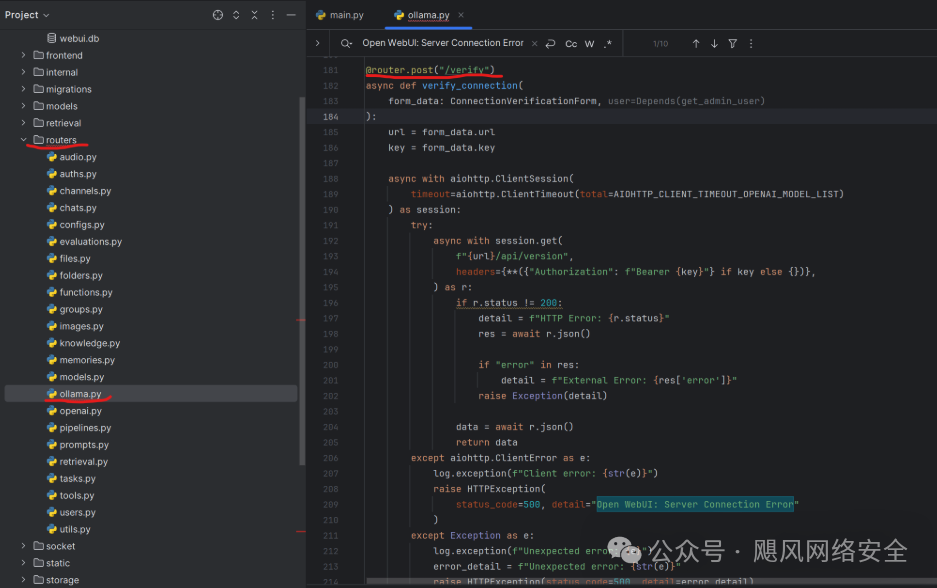Open evaluations.py file
The height and width of the screenshot is (588, 937).
click(84, 241)
